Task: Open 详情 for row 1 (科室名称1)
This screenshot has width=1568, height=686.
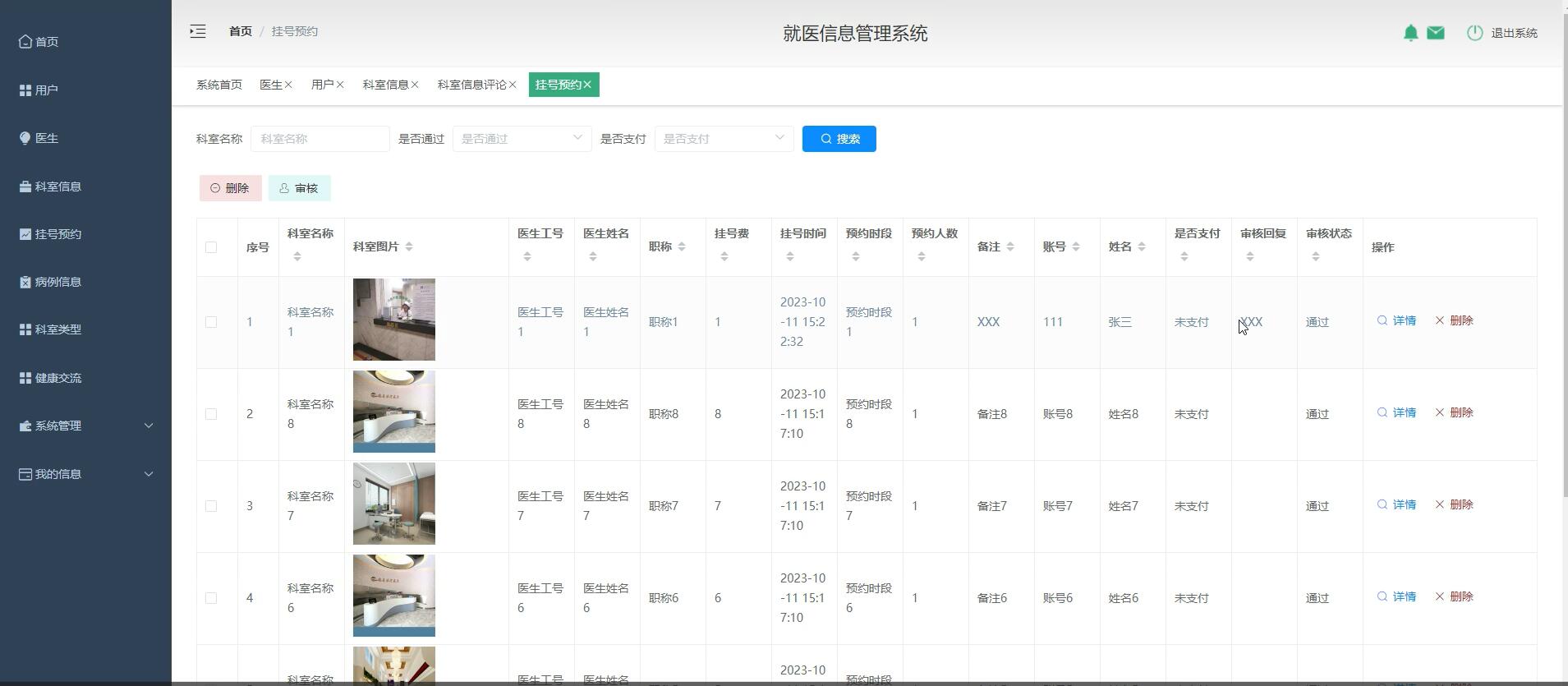Action: [1396, 320]
